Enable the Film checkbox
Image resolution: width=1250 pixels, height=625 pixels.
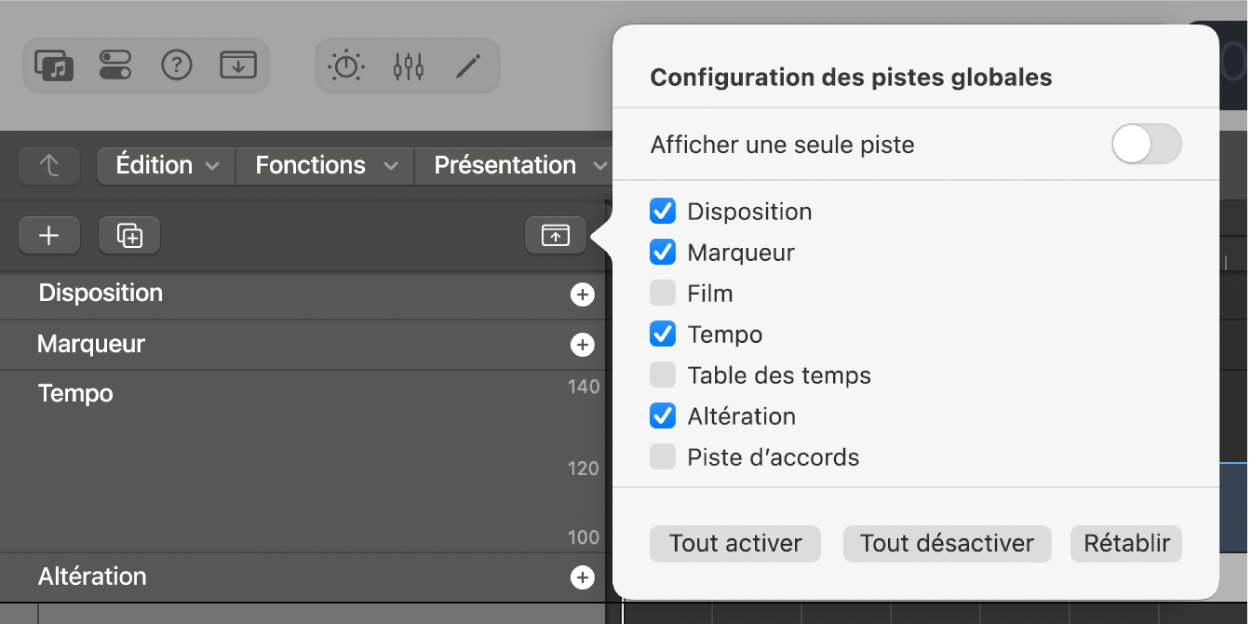pos(662,293)
